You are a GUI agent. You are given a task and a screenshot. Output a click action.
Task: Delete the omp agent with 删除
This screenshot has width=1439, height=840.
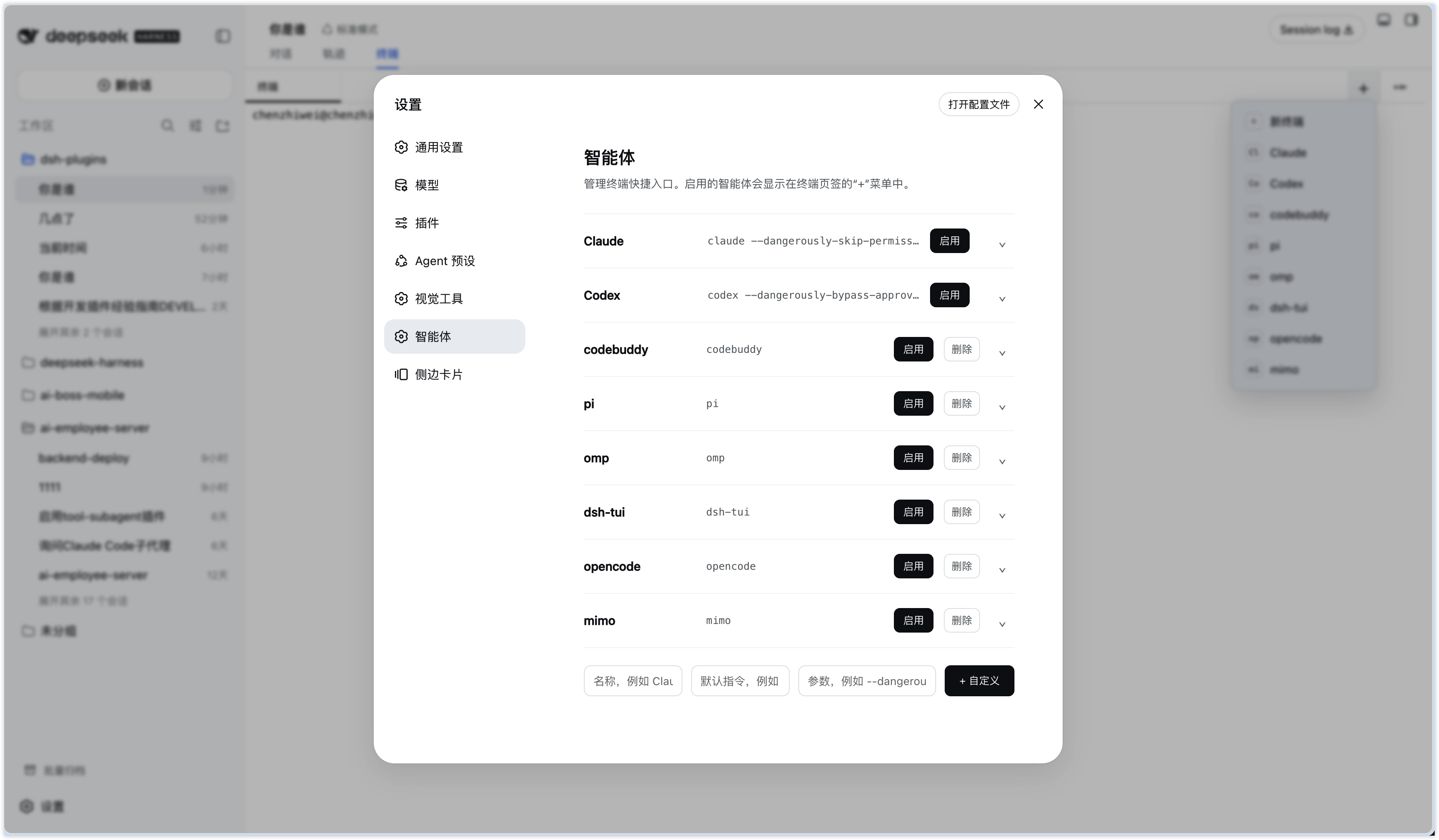pos(961,458)
